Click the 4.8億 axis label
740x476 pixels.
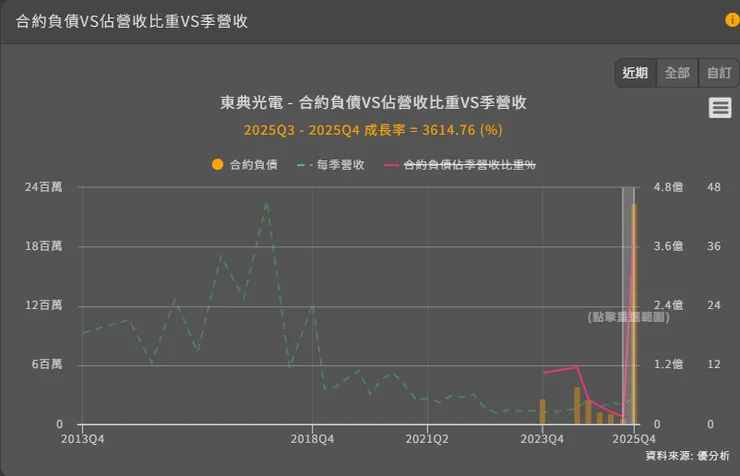coord(668,187)
